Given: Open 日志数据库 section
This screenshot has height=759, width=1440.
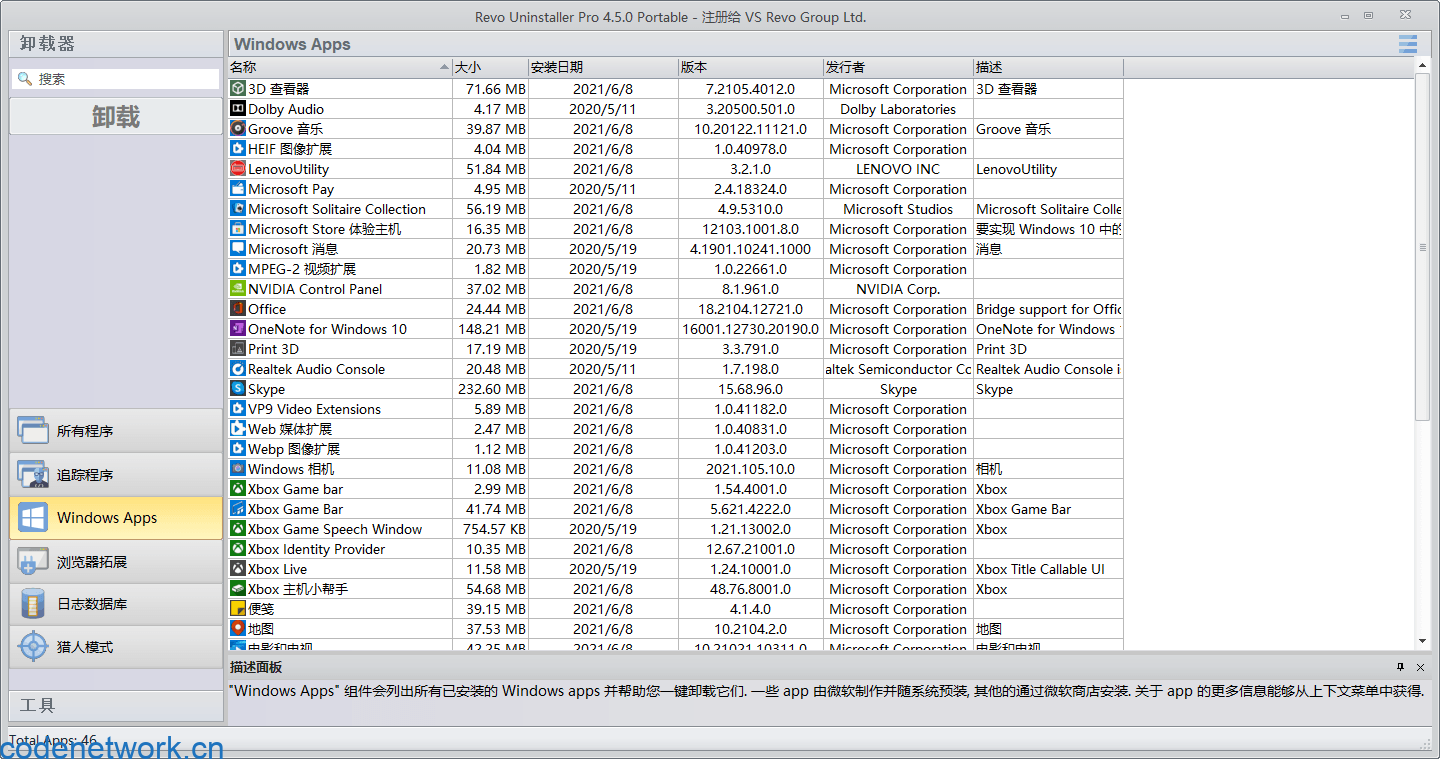Looking at the screenshot, I should pos(116,604).
